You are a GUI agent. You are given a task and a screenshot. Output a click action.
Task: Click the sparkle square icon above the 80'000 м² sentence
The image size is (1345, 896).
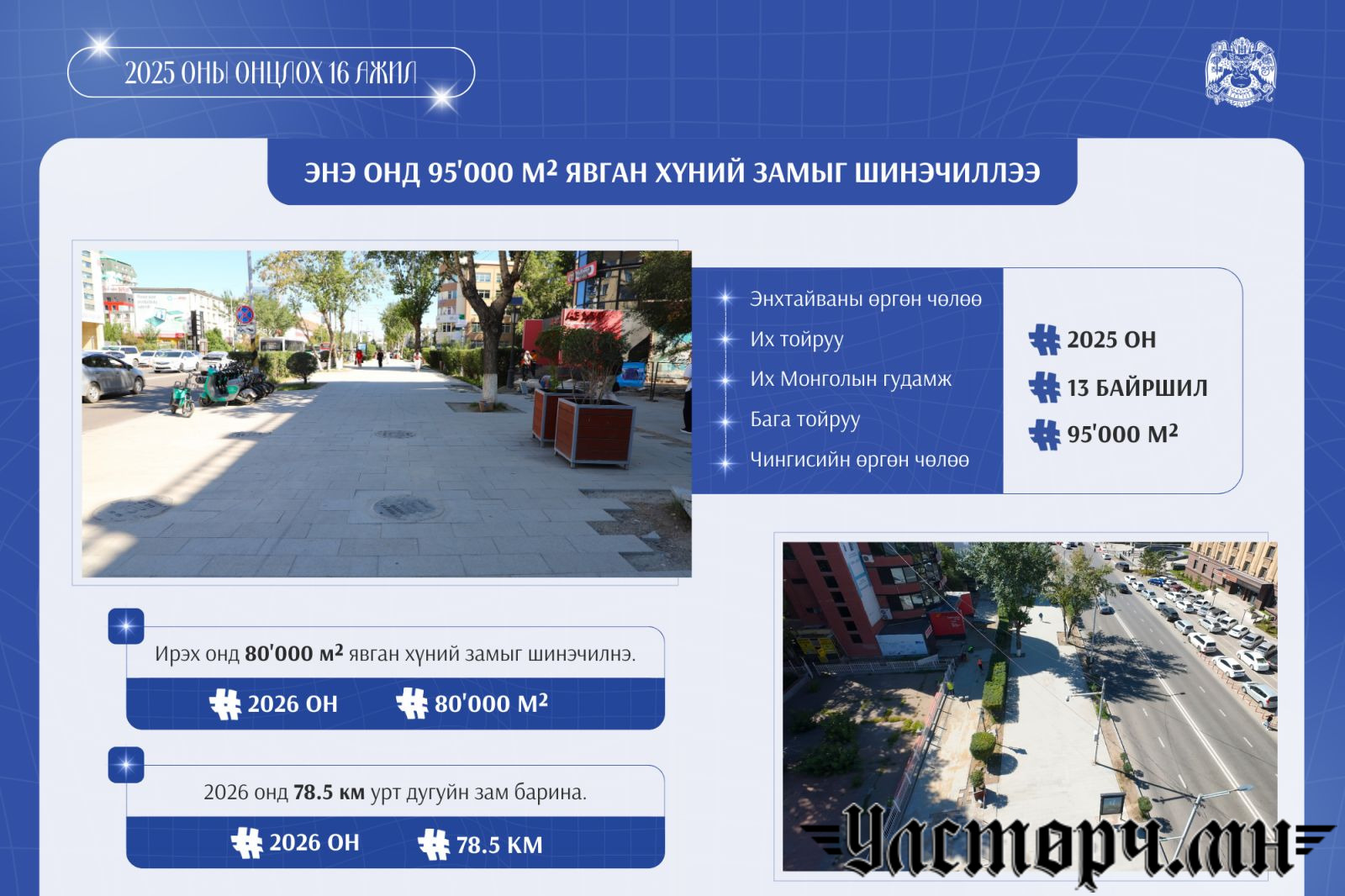point(126,626)
